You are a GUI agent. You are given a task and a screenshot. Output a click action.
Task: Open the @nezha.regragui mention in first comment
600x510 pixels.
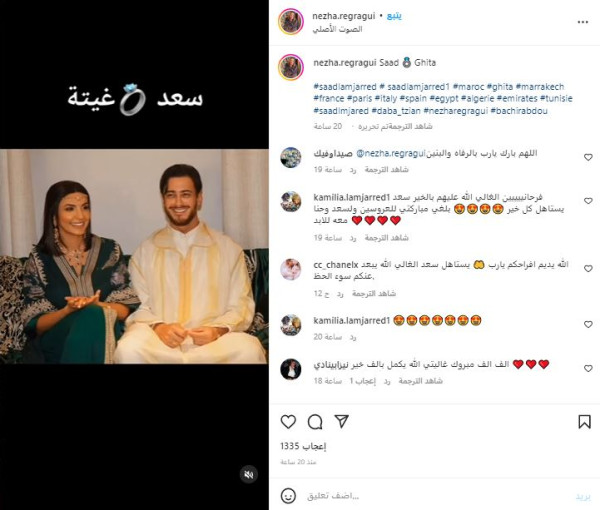(390, 153)
